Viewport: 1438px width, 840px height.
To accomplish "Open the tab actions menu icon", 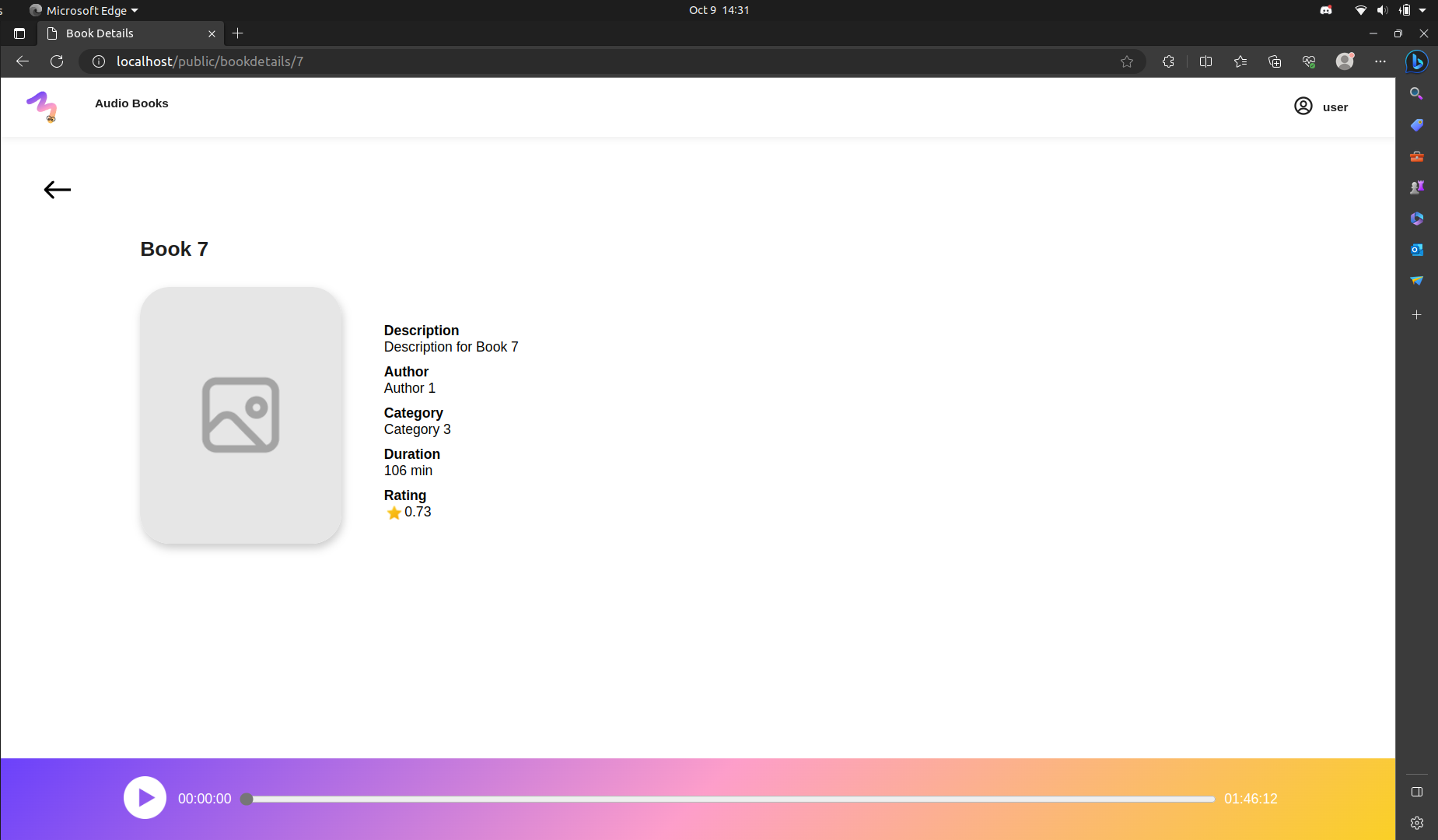I will point(19,33).
